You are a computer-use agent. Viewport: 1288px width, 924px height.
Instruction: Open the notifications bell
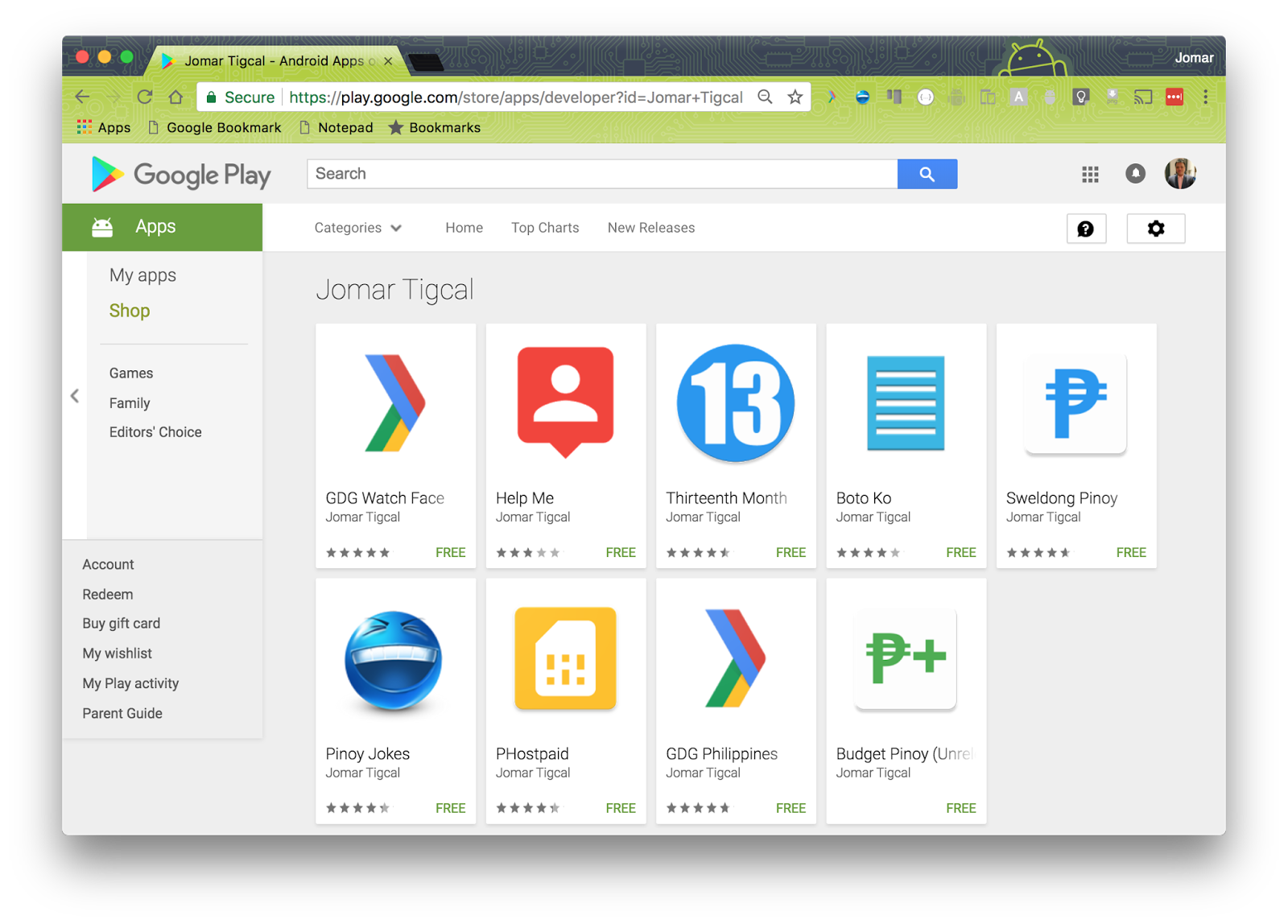1135,174
